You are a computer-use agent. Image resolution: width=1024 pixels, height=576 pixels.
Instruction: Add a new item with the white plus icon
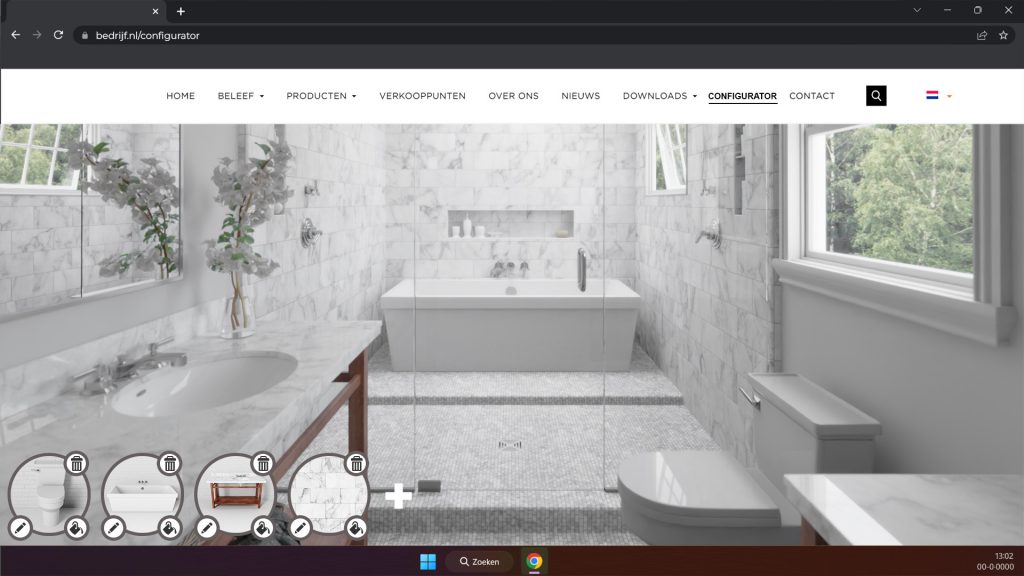point(398,496)
